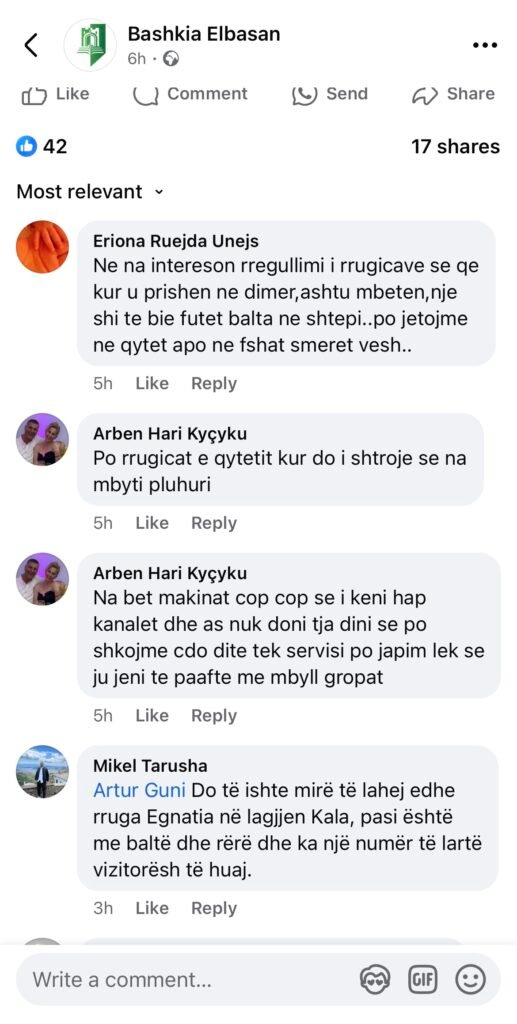Open Eriona Ruejda Unejs's orange profile picture
The image size is (517, 1024).
click(42, 247)
